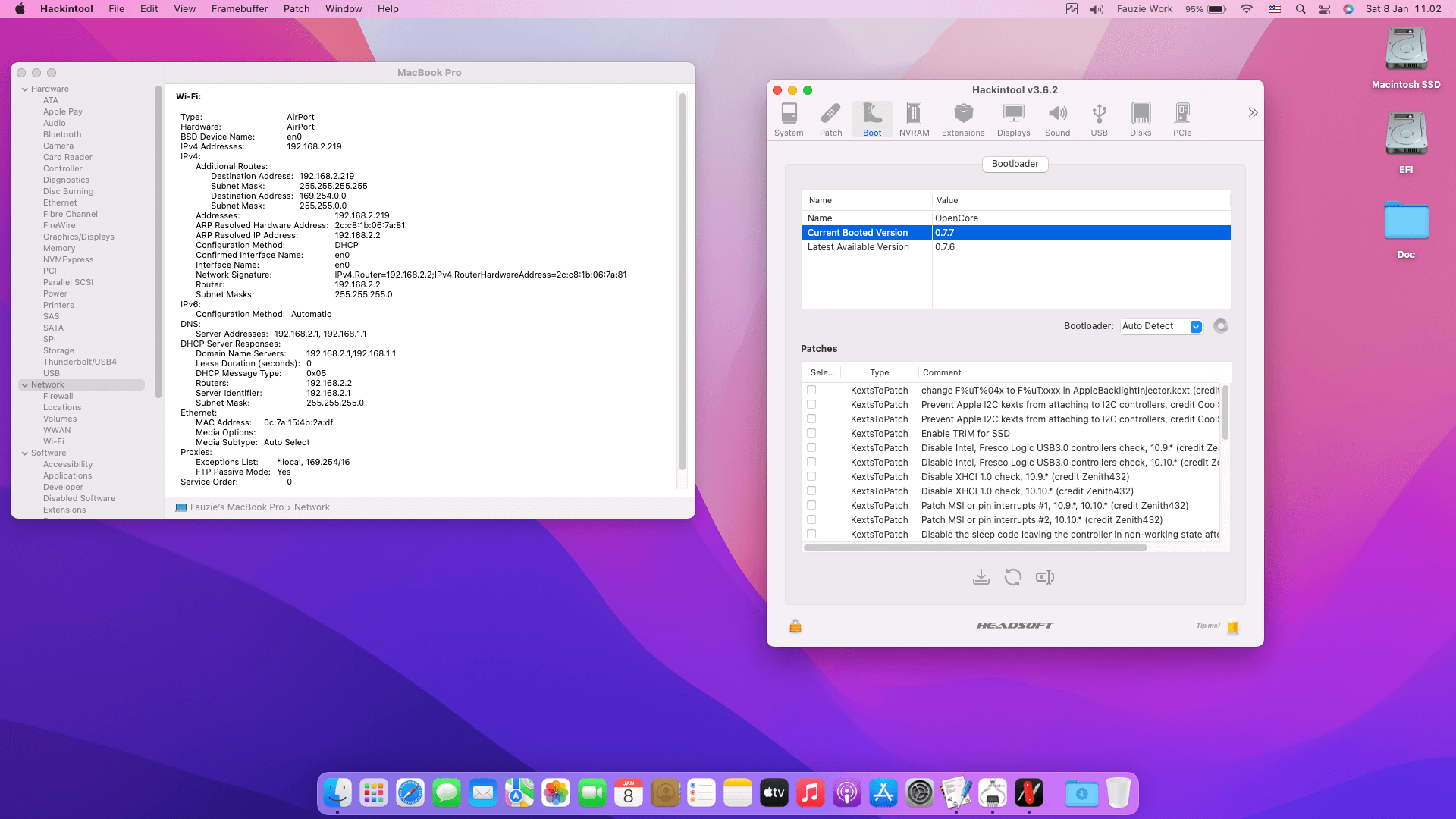Viewport: 1456px width, 819px height.
Task: Open the Extensions section
Action: tap(963, 120)
